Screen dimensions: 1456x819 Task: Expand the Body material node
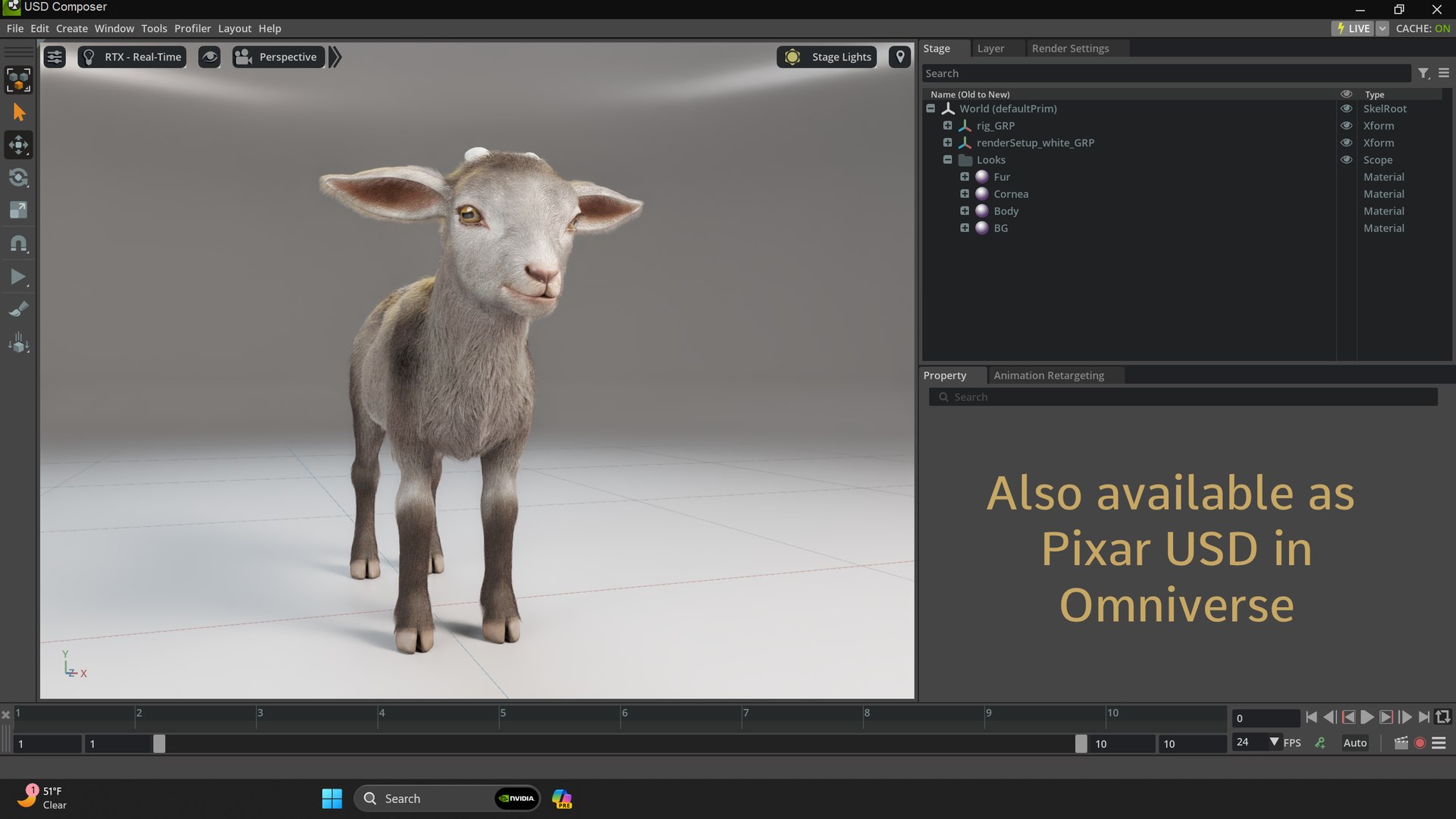[x=965, y=211]
